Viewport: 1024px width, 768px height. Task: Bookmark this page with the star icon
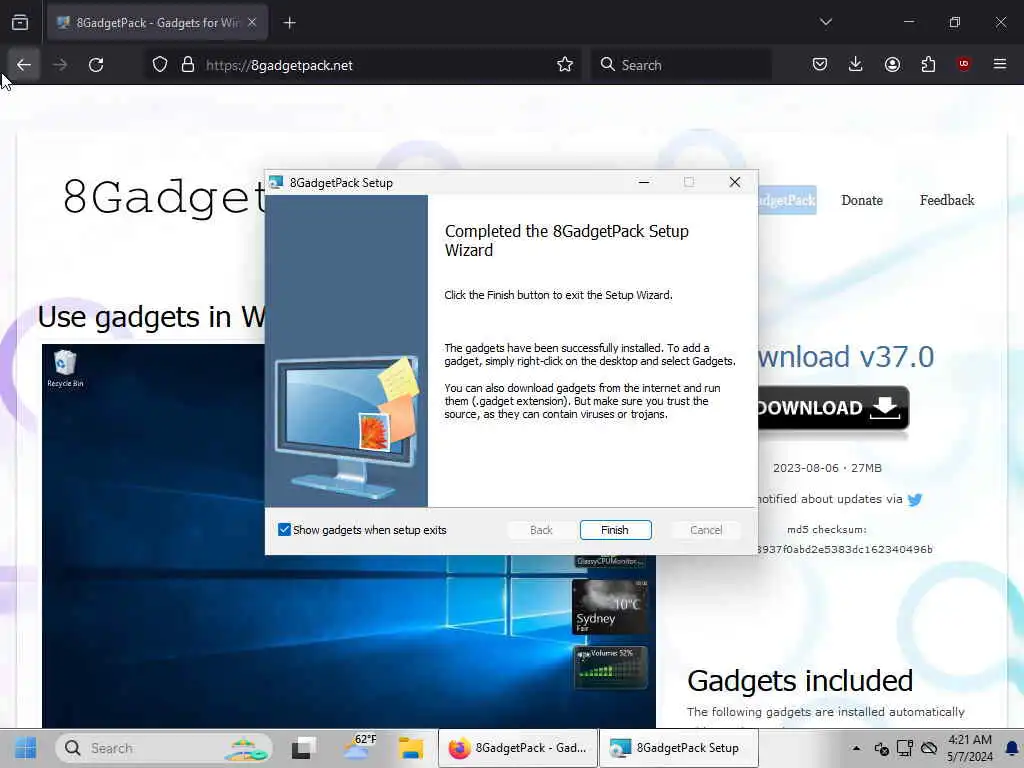(x=565, y=65)
